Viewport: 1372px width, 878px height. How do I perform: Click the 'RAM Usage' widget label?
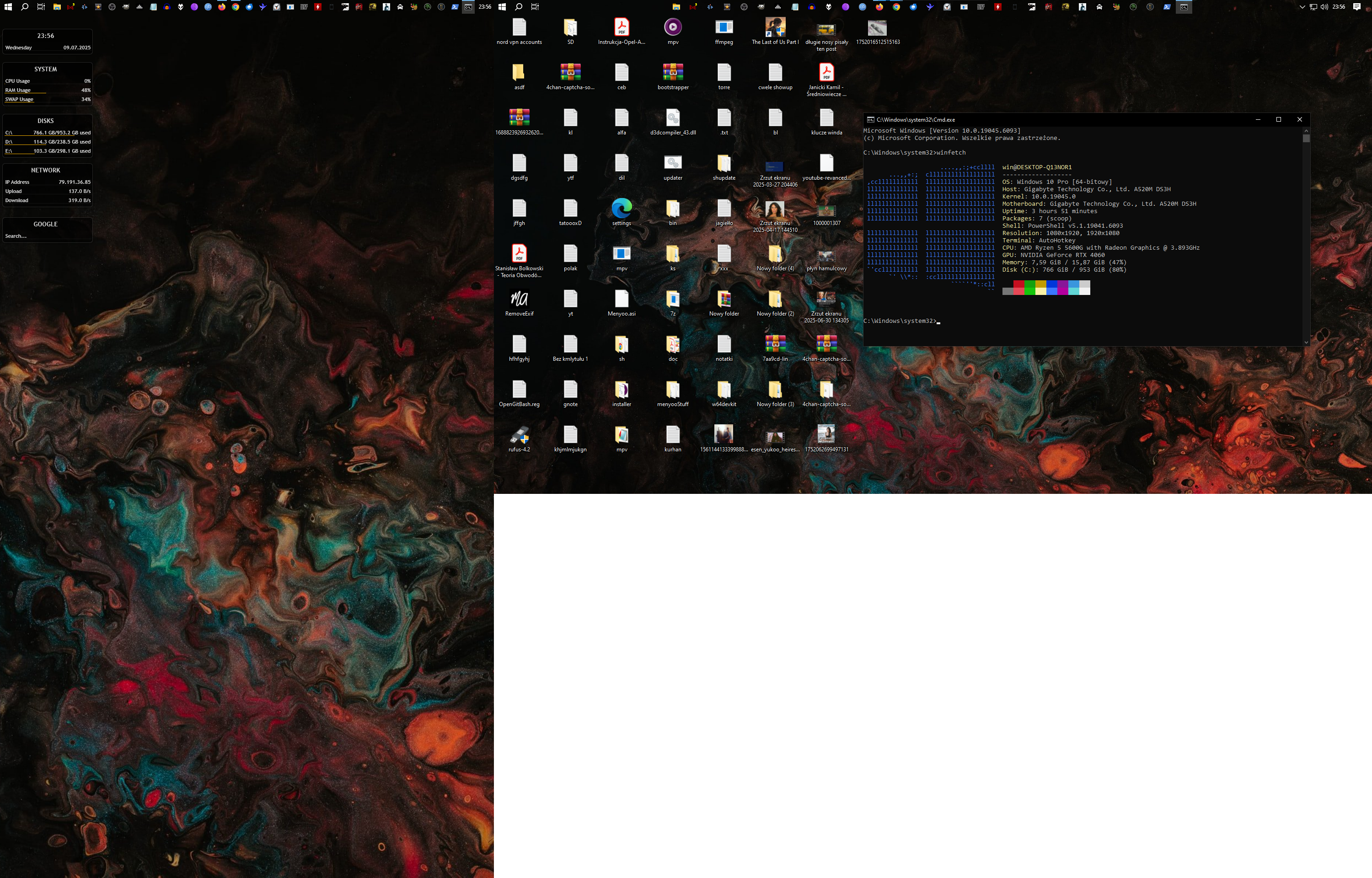(18, 90)
